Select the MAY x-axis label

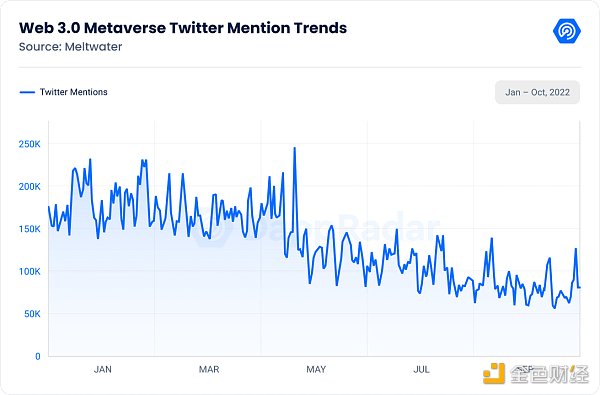tap(316, 369)
